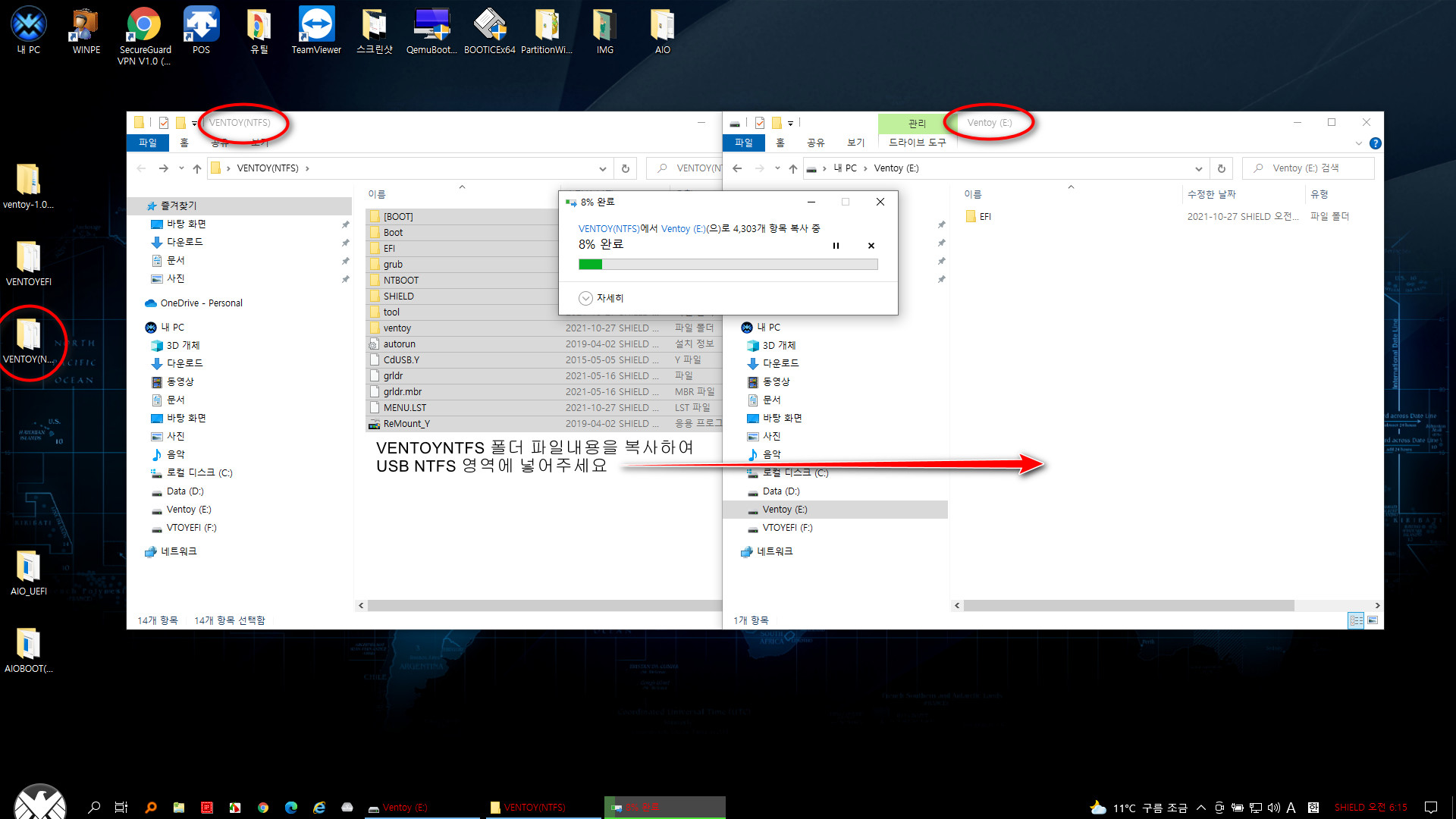
Task: Sort by 수정한 날짜 column
Action: coord(1211,194)
